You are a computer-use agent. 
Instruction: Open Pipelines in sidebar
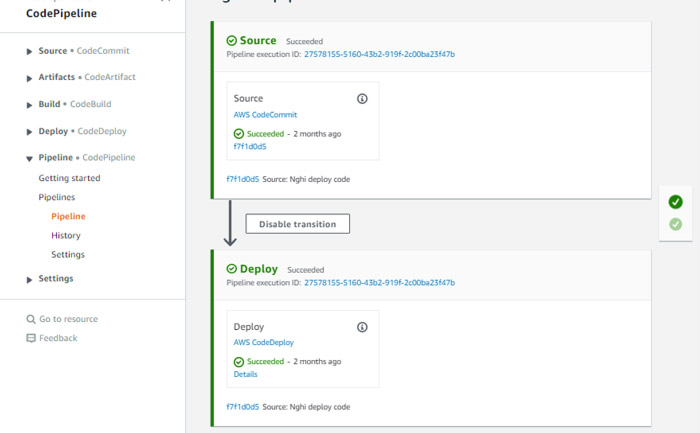[x=57, y=197]
